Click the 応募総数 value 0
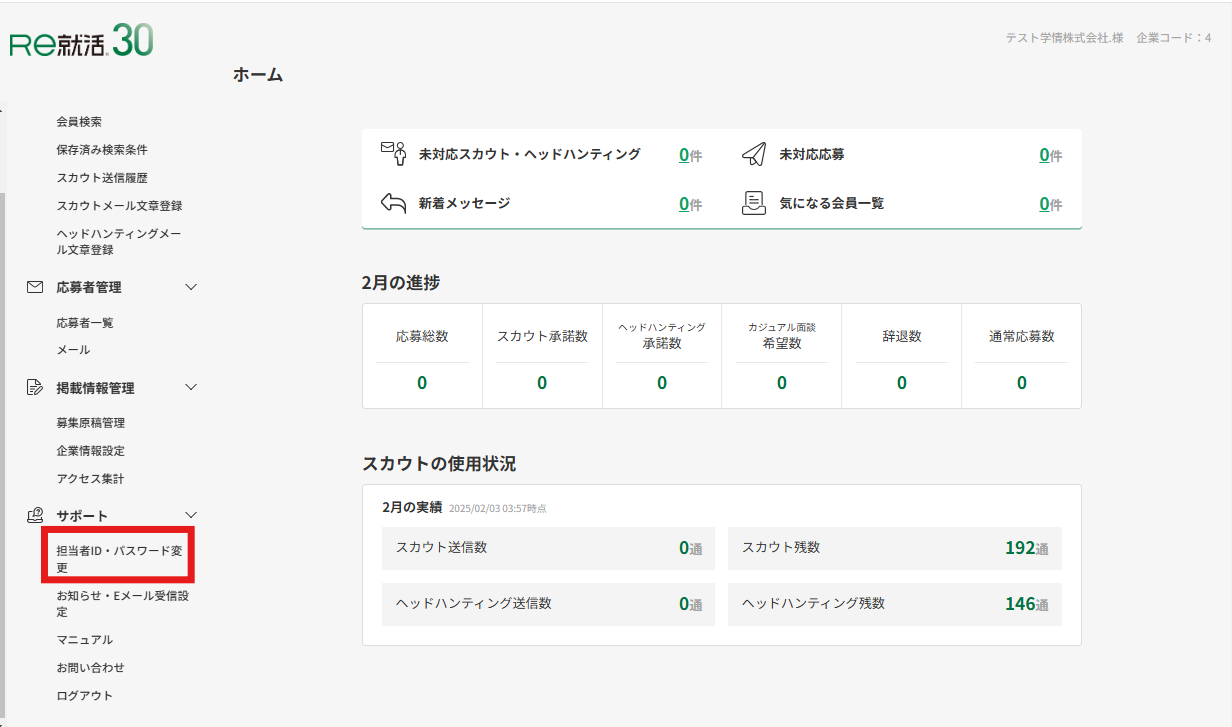The image size is (1232, 727). 422,383
